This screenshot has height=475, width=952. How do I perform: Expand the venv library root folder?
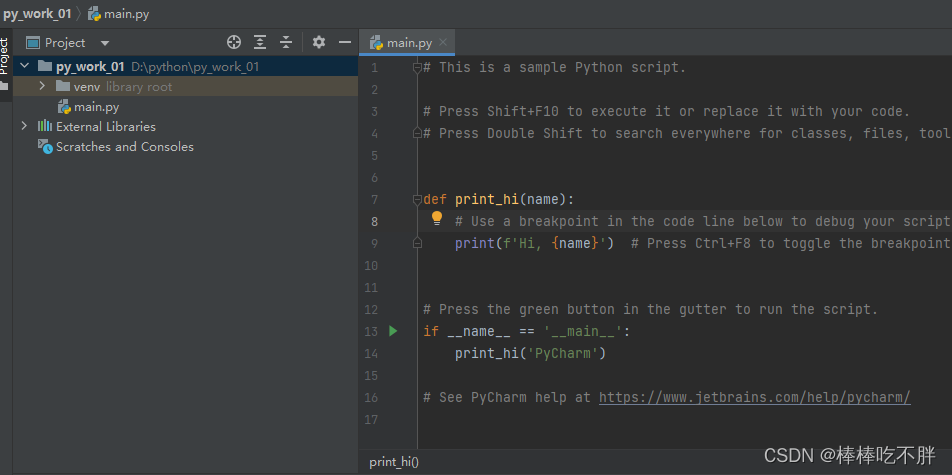pyautogui.click(x=42, y=86)
